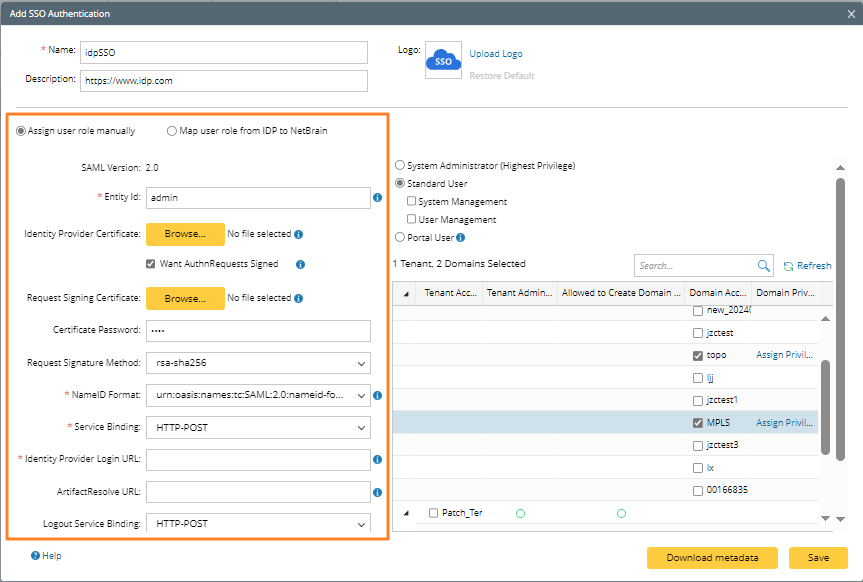
Task: Click the Identity Provider Login URL field
Action: 258,460
